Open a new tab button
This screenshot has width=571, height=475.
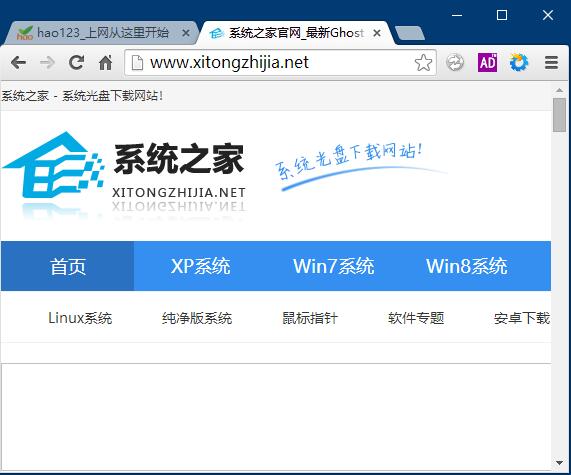coord(410,33)
